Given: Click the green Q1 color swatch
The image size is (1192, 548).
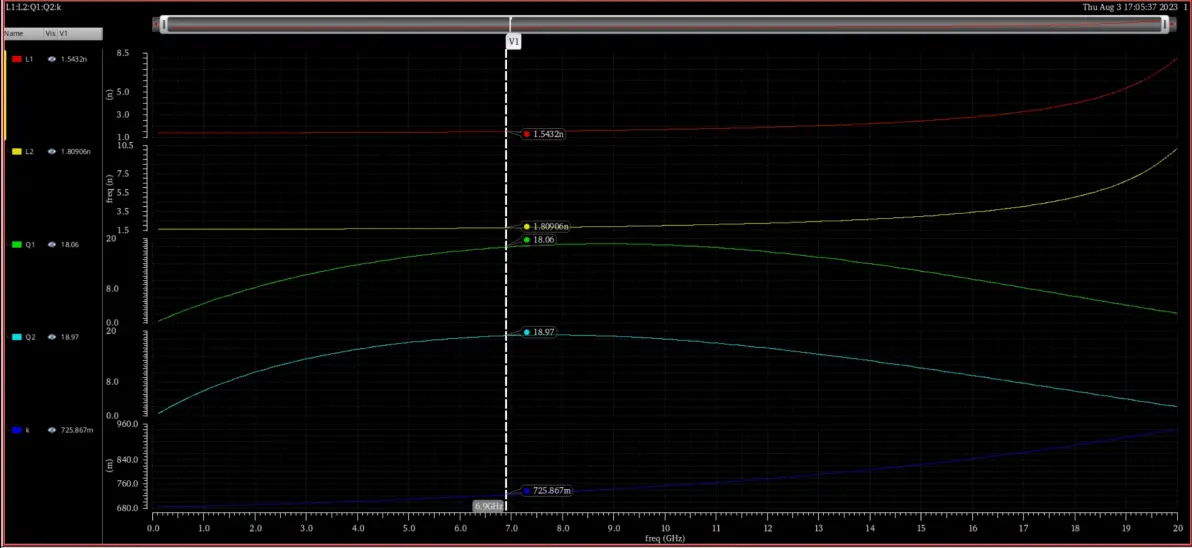Looking at the screenshot, I should pyautogui.click(x=17, y=245).
